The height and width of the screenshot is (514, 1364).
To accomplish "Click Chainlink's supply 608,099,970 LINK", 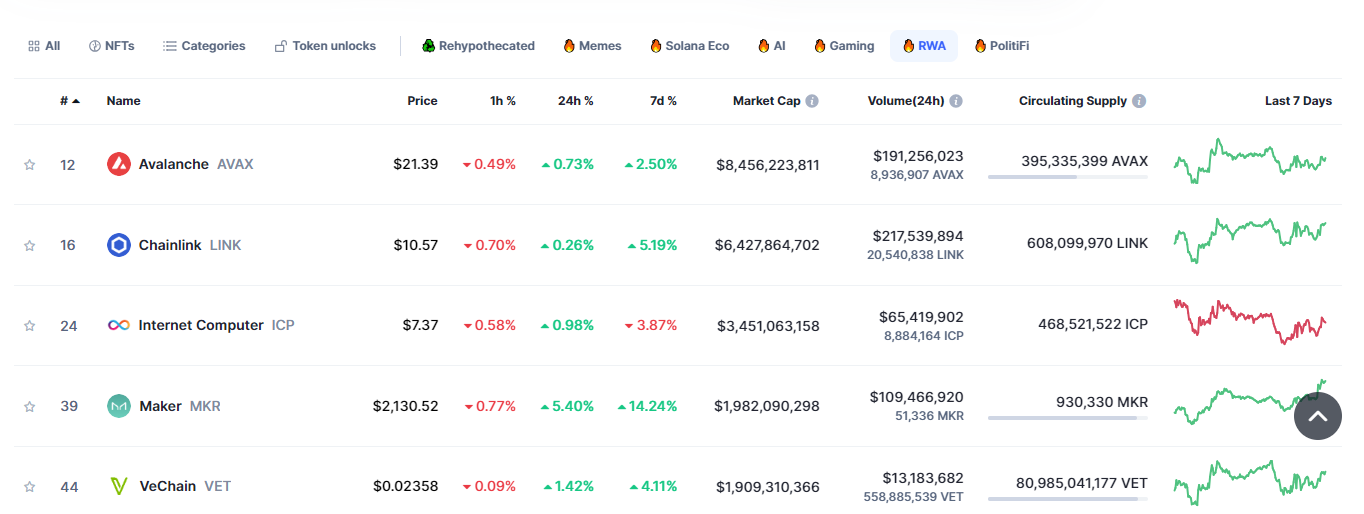I will (1087, 243).
